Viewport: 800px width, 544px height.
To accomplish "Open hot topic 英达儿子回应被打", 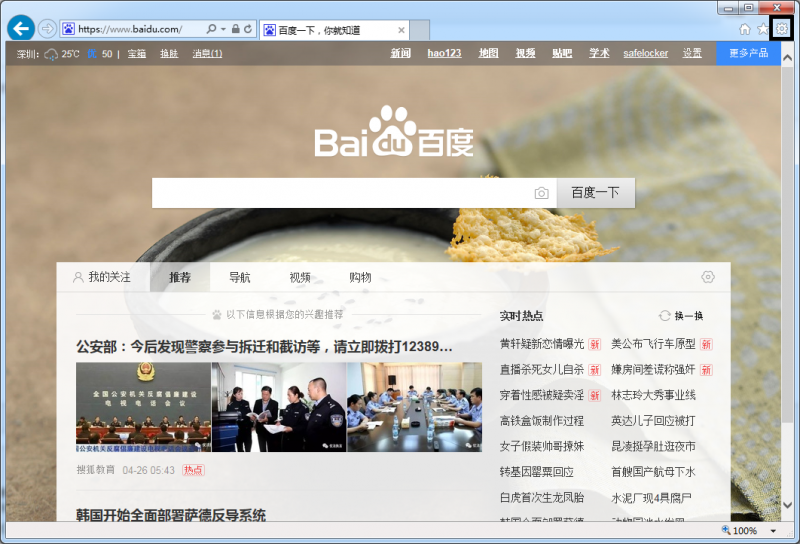I will point(653,421).
